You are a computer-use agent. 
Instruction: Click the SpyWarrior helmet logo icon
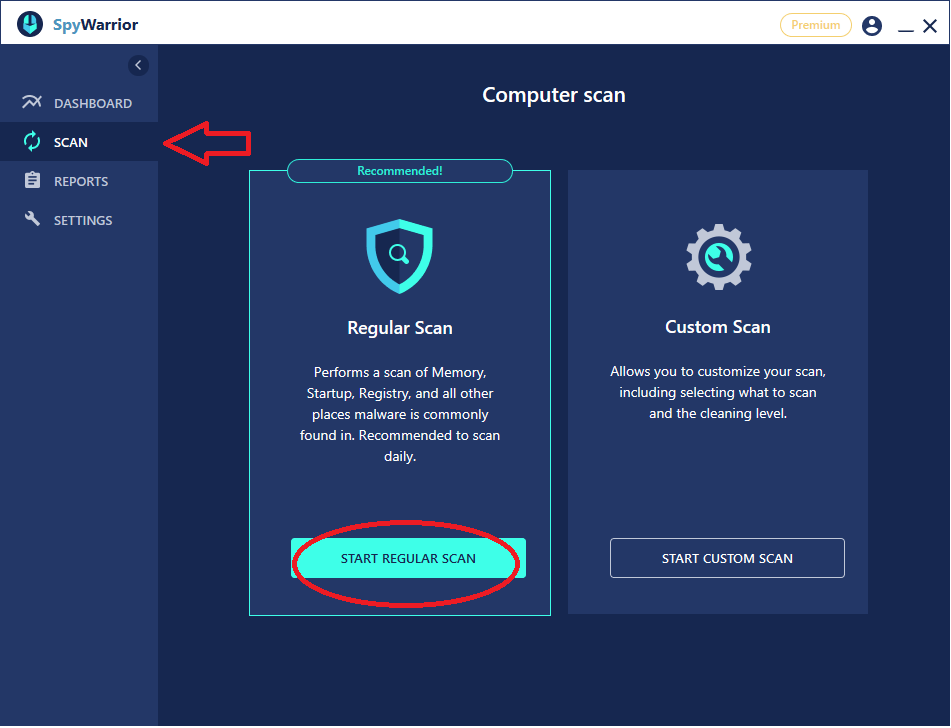(30, 24)
